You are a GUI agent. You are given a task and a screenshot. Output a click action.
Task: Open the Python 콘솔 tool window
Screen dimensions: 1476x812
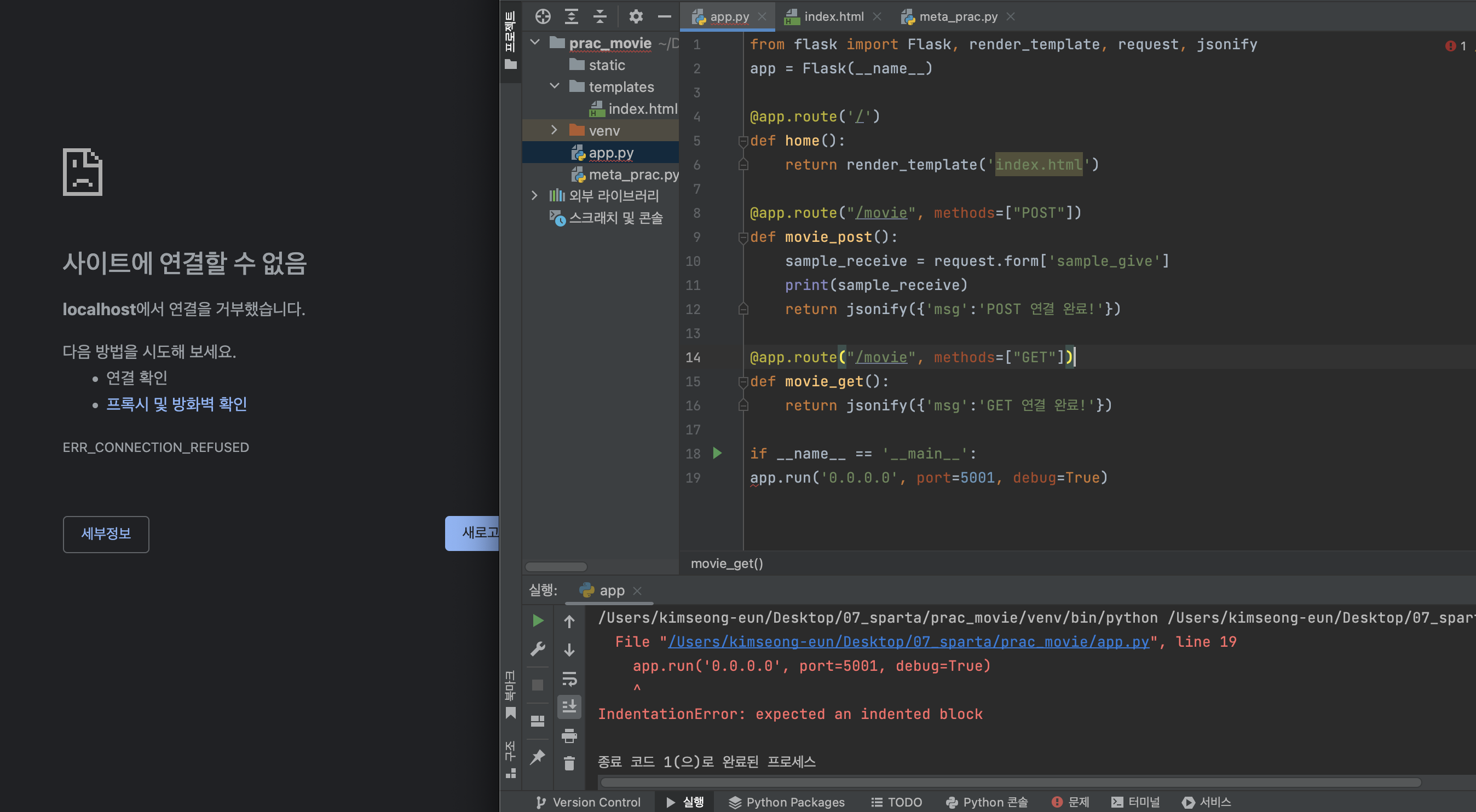[987, 802]
